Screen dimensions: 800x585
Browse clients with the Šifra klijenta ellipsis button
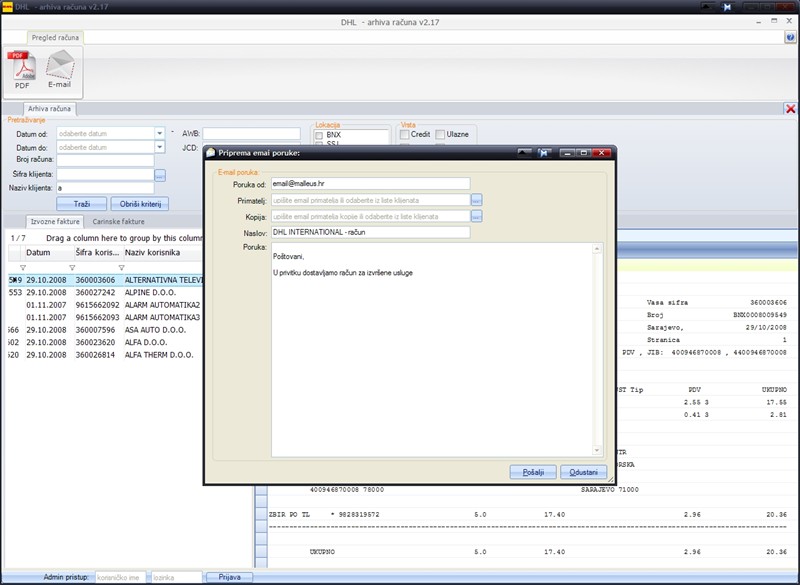160,175
